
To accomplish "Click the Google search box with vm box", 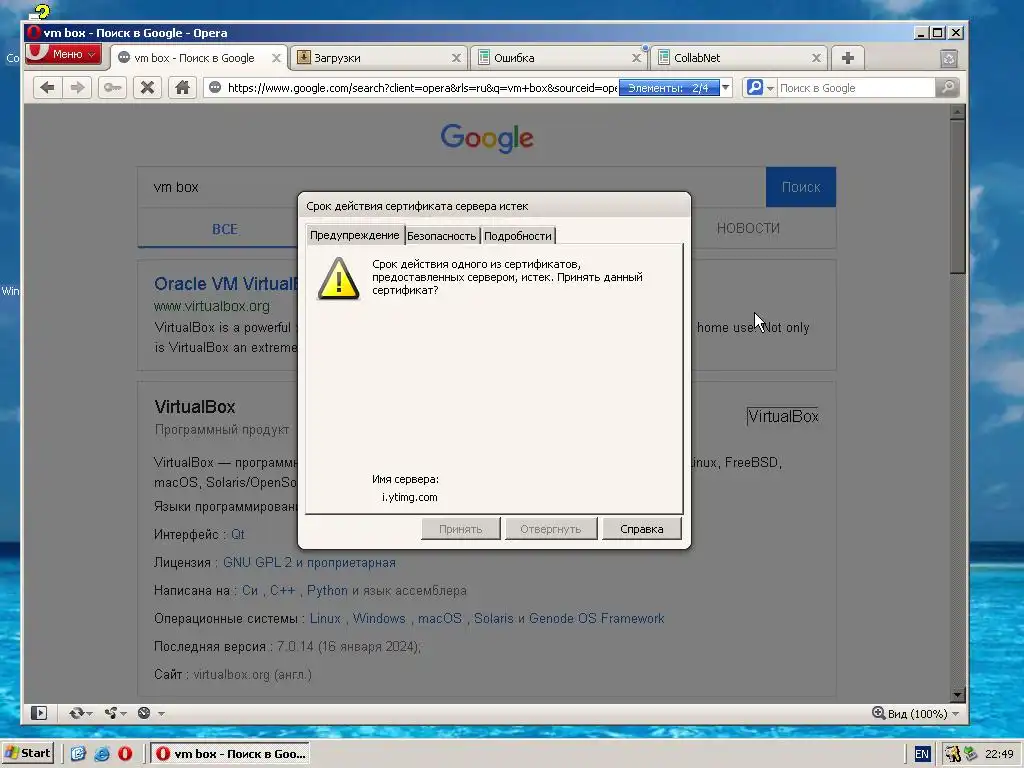I will point(451,187).
